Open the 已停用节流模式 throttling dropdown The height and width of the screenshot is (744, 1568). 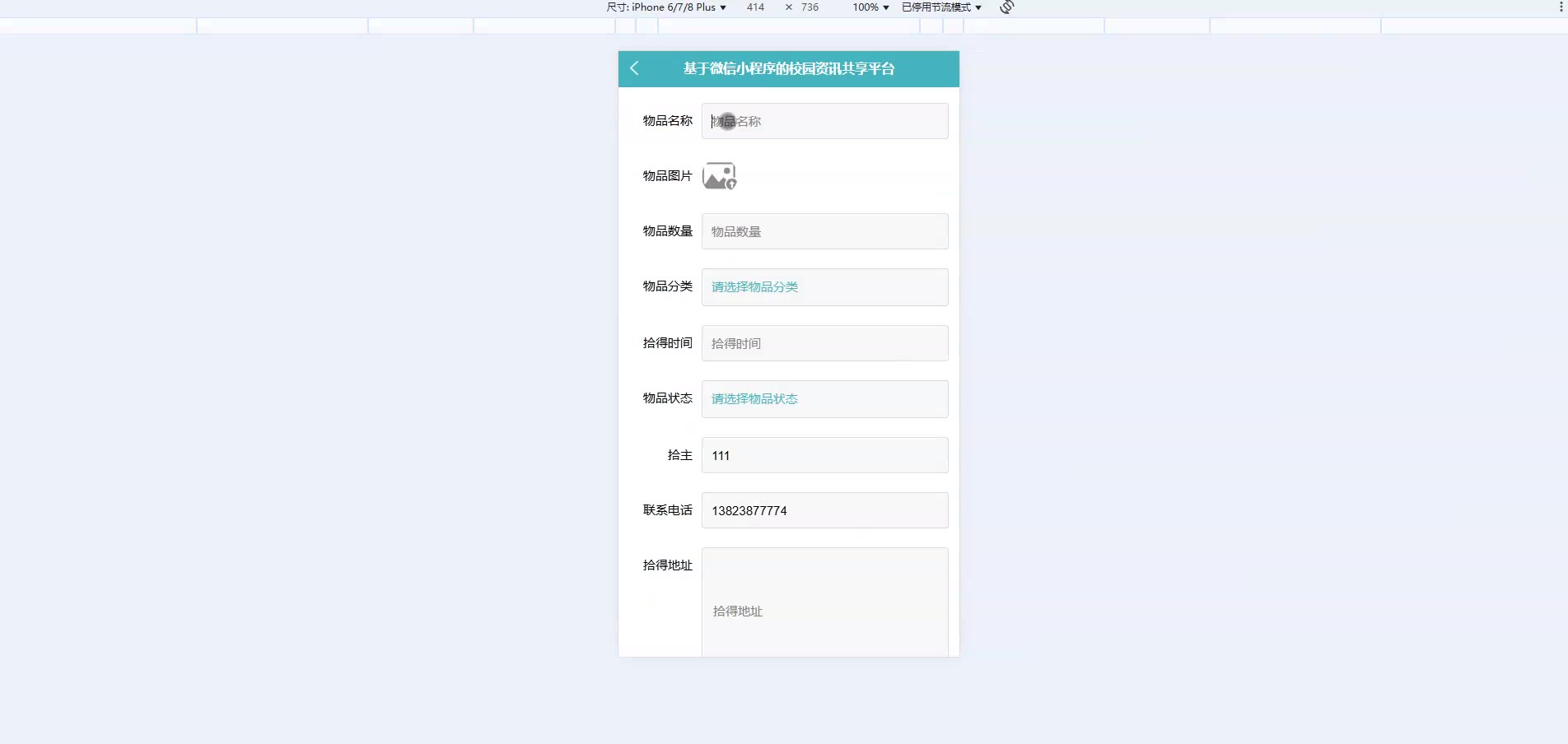click(941, 7)
